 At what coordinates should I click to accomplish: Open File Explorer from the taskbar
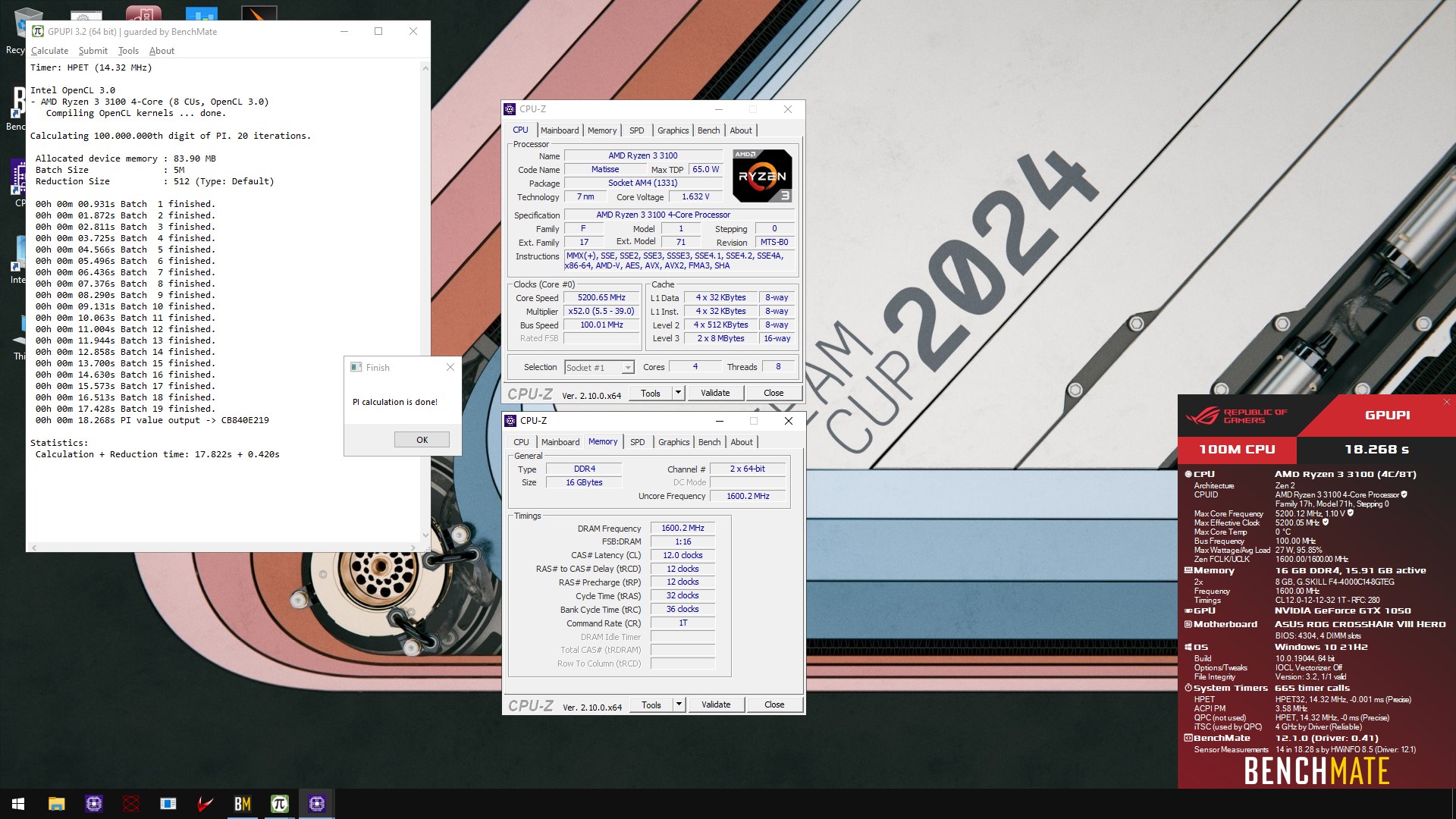[56, 804]
